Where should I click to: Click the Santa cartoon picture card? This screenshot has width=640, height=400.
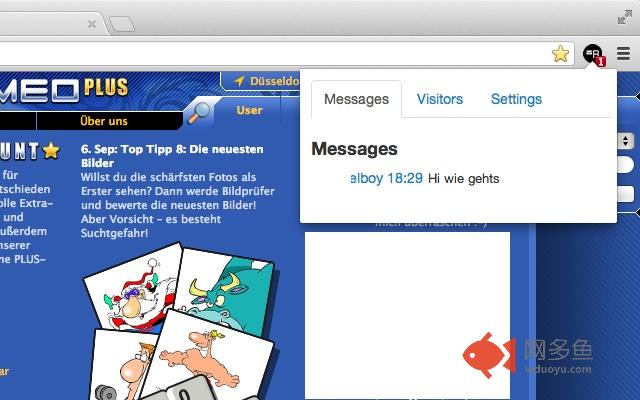point(133,288)
